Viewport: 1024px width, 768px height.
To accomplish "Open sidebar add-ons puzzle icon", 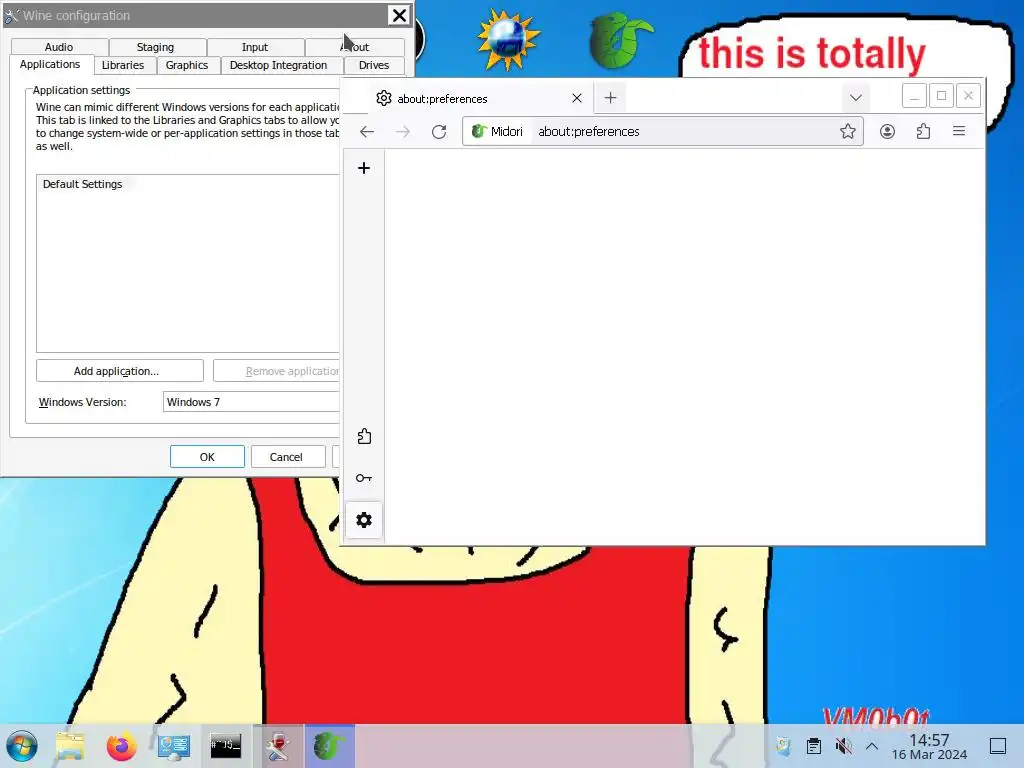I will point(364,436).
